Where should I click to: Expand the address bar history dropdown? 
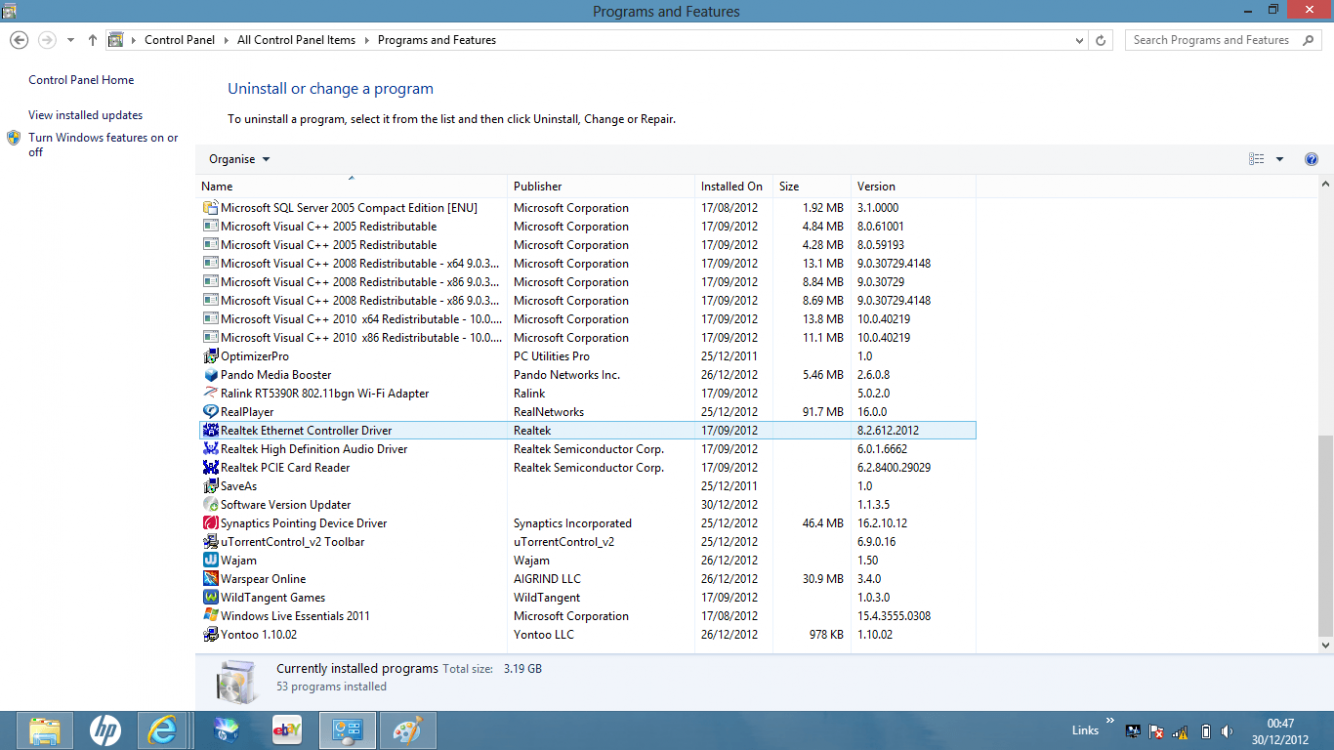(1079, 40)
